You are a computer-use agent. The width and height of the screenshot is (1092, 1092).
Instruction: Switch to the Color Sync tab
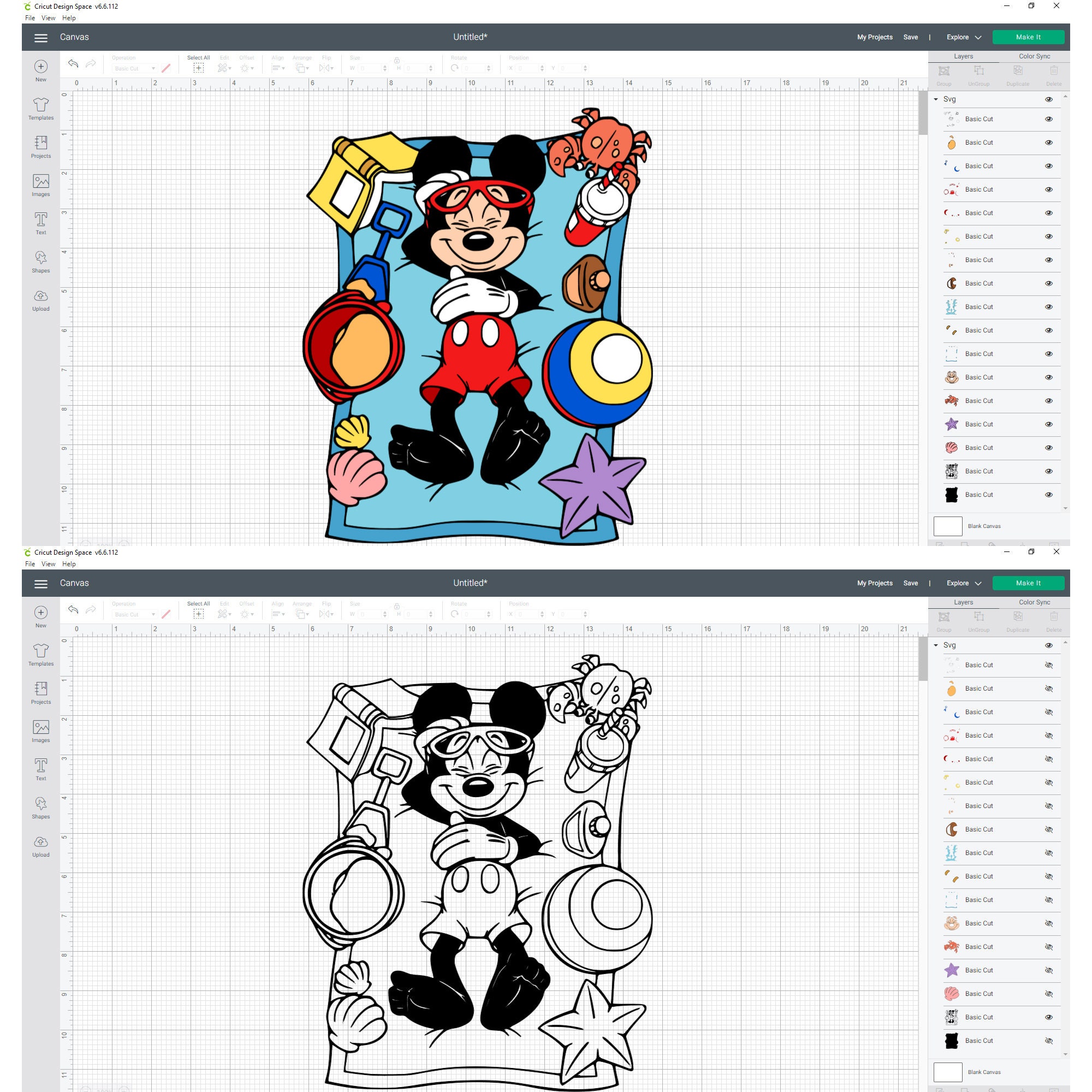pyautogui.click(x=1034, y=56)
